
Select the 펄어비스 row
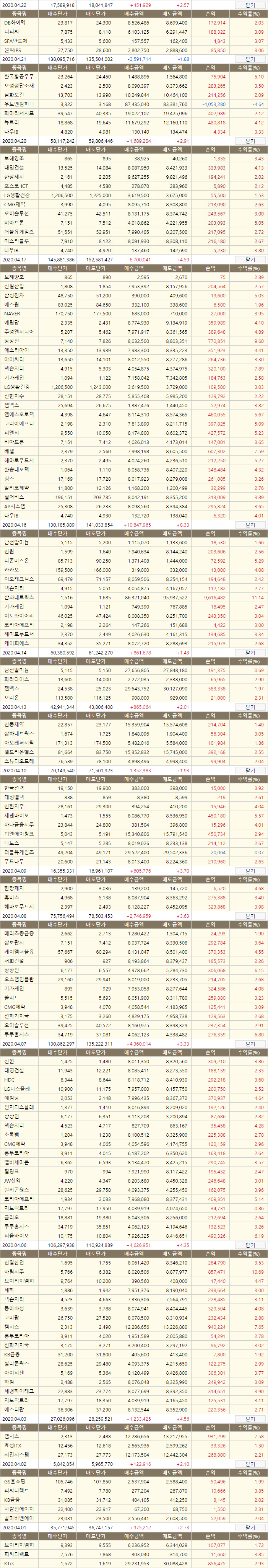pyautogui.click(x=134, y=497)
